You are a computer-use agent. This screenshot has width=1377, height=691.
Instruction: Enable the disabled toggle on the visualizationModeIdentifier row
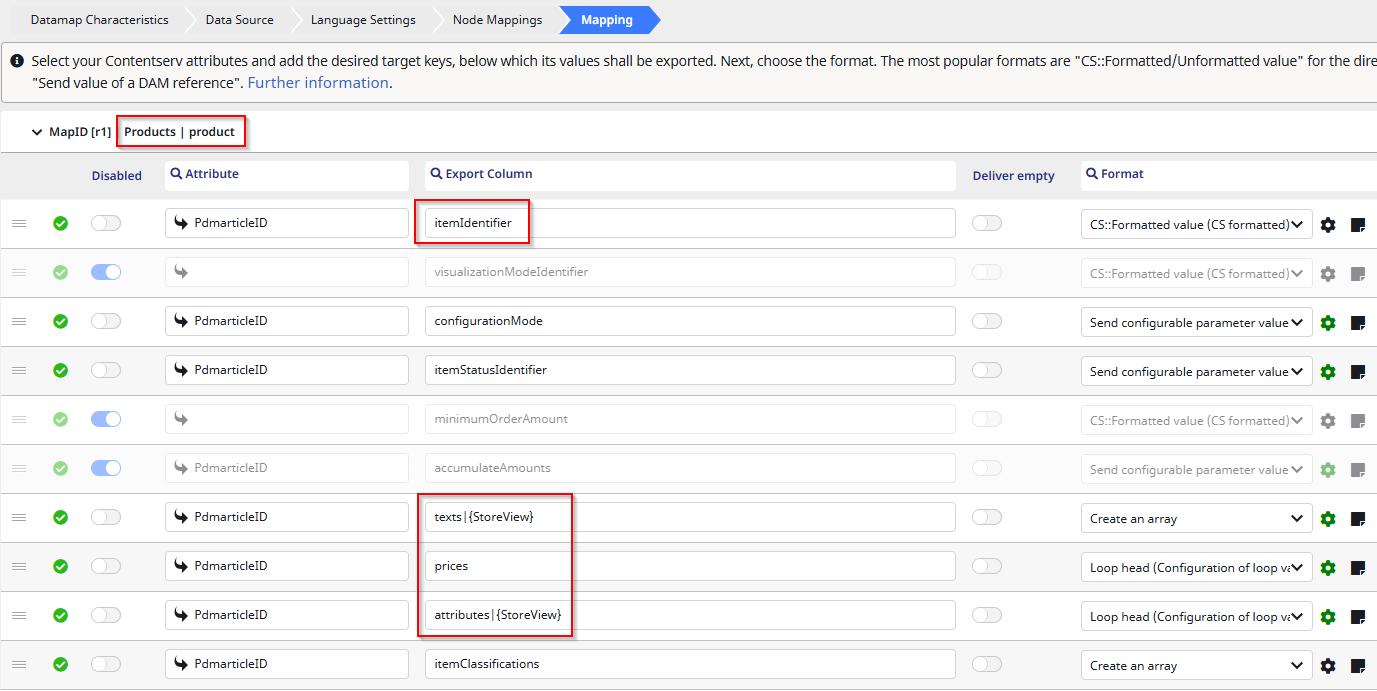pos(106,272)
